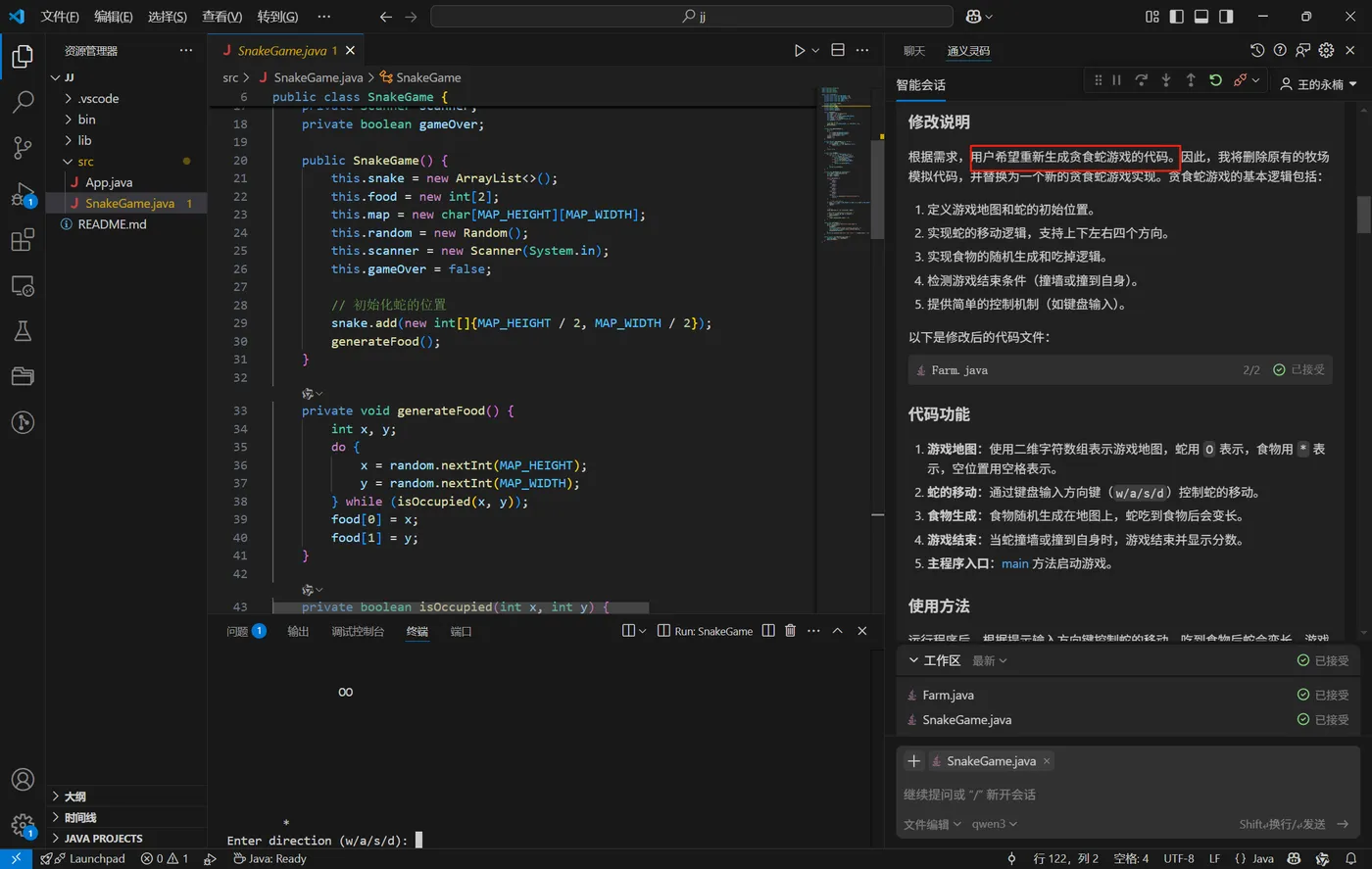Toggle bottom panel layout
This screenshot has width=1372, height=869.
tap(1201, 17)
